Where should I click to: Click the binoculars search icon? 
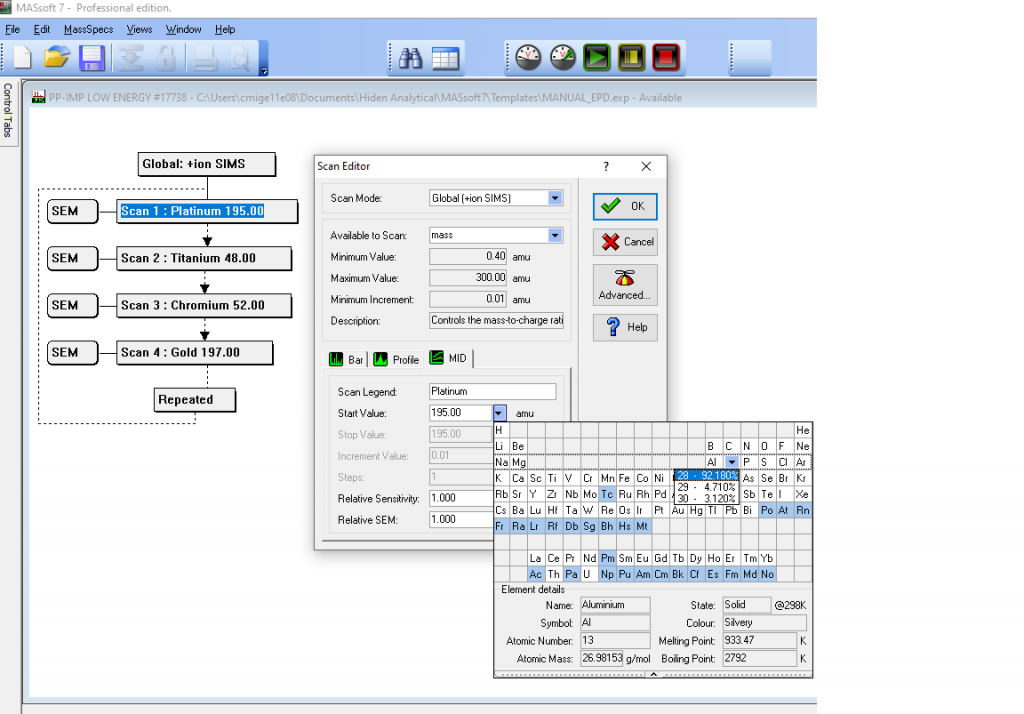(410, 58)
